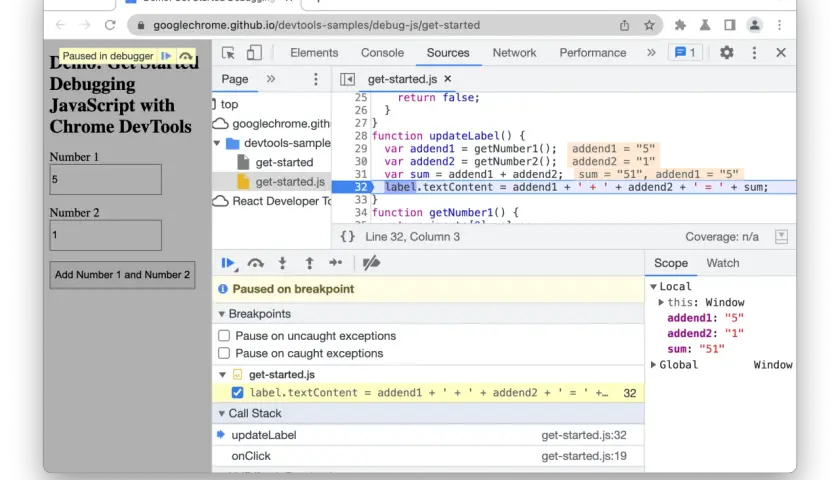This screenshot has height=480, width=840.
Task: Show more navigator tabs next to Page
Action: [x=271, y=79]
